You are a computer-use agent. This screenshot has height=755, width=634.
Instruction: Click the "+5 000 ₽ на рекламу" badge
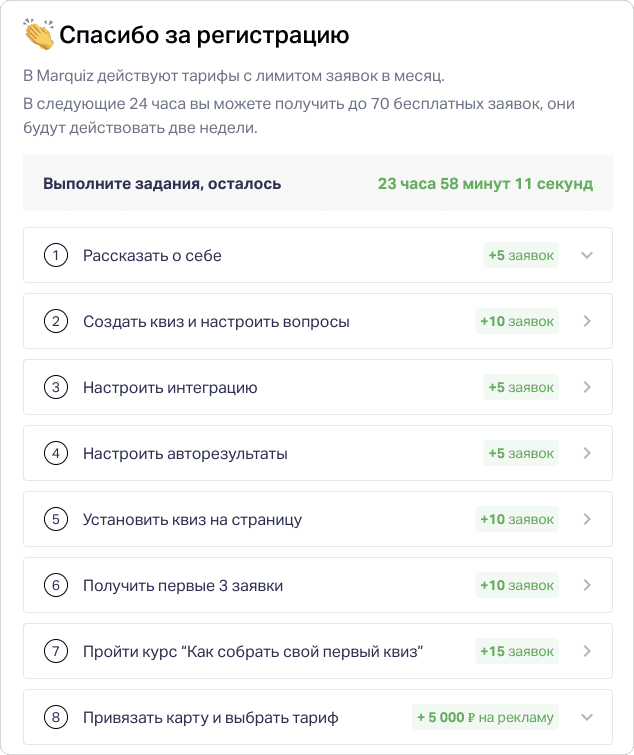coord(485,717)
